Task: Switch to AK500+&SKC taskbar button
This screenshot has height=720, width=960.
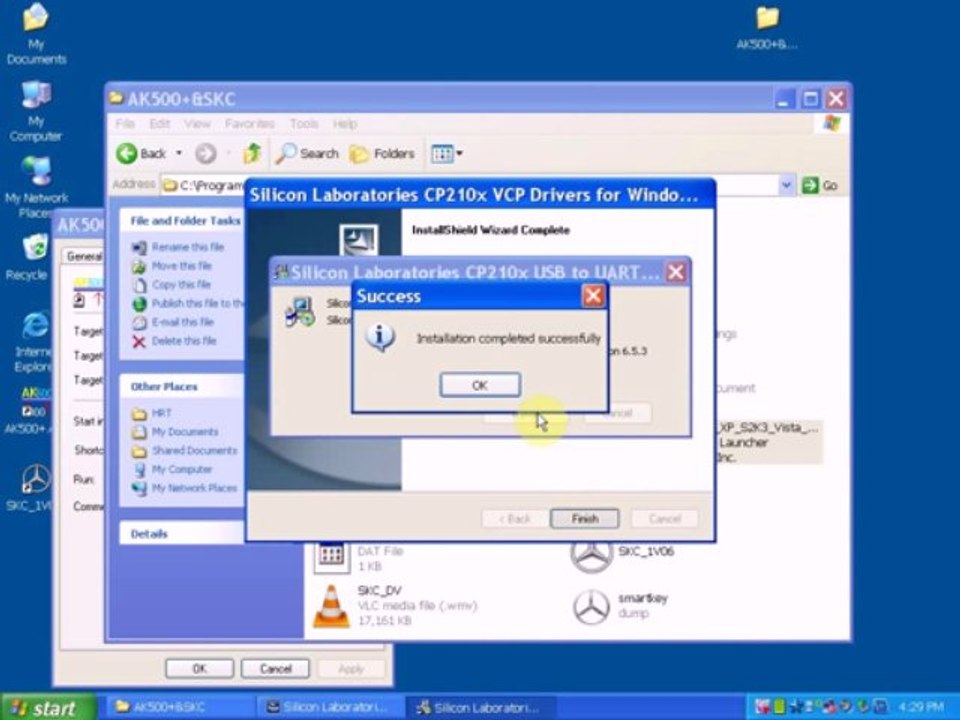Action: tap(178, 707)
